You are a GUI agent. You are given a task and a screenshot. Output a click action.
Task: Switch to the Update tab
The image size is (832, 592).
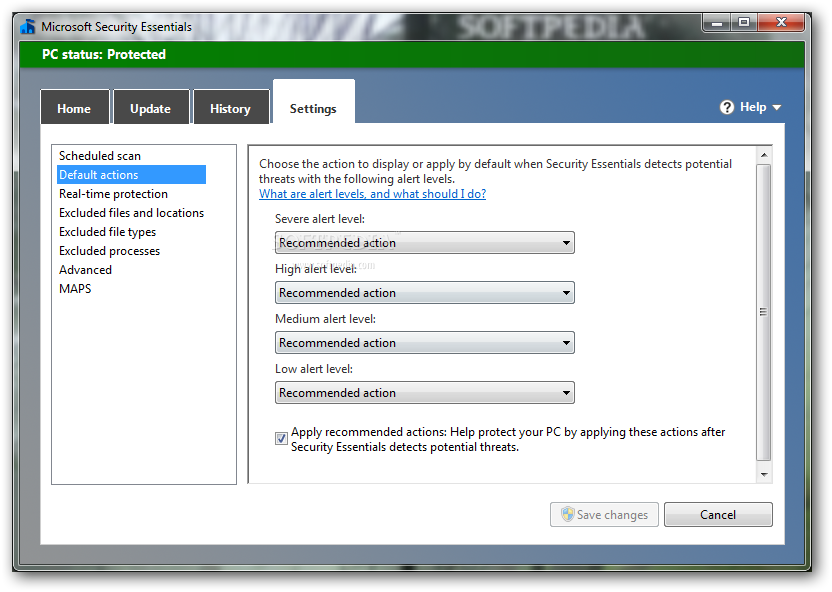coord(151,107)
